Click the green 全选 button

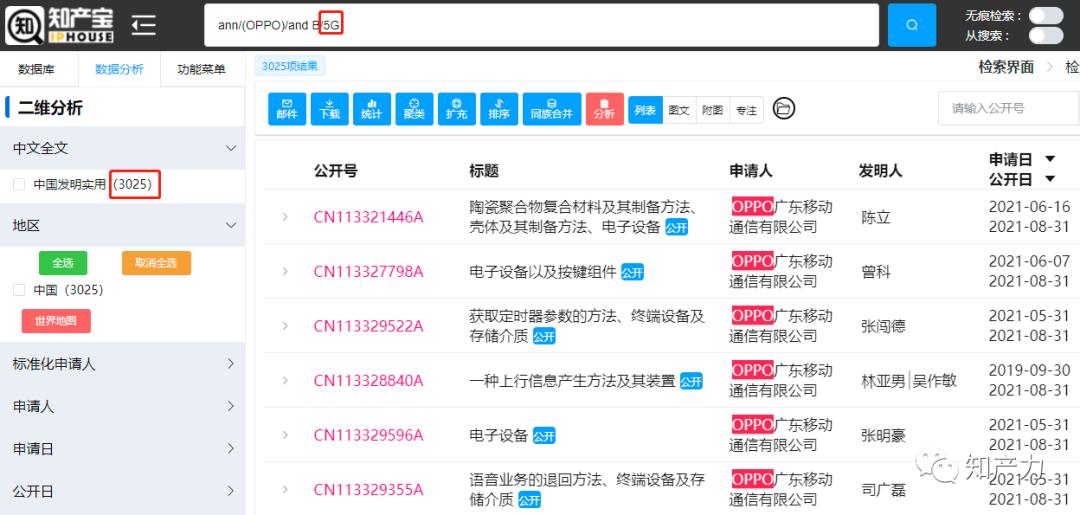[63, 263]
